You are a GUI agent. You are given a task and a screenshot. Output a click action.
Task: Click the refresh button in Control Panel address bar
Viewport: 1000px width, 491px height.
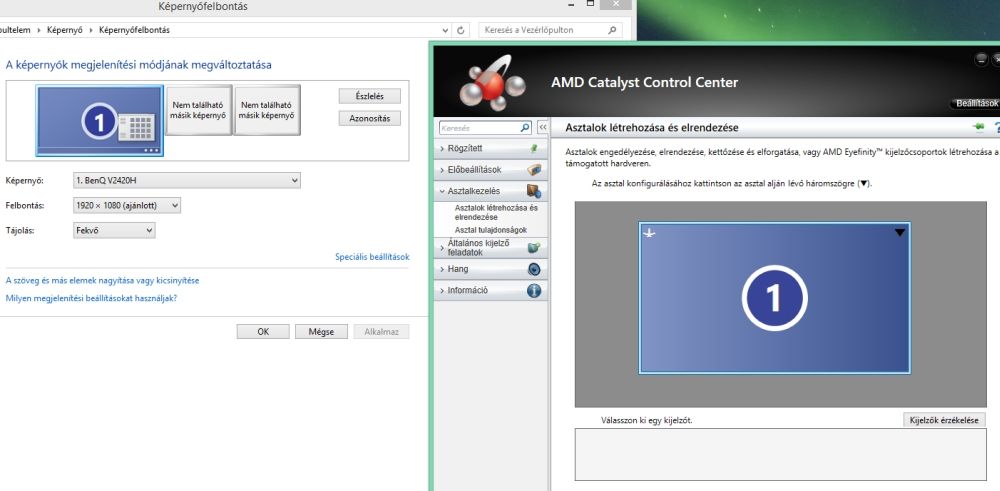click(461, 30)
